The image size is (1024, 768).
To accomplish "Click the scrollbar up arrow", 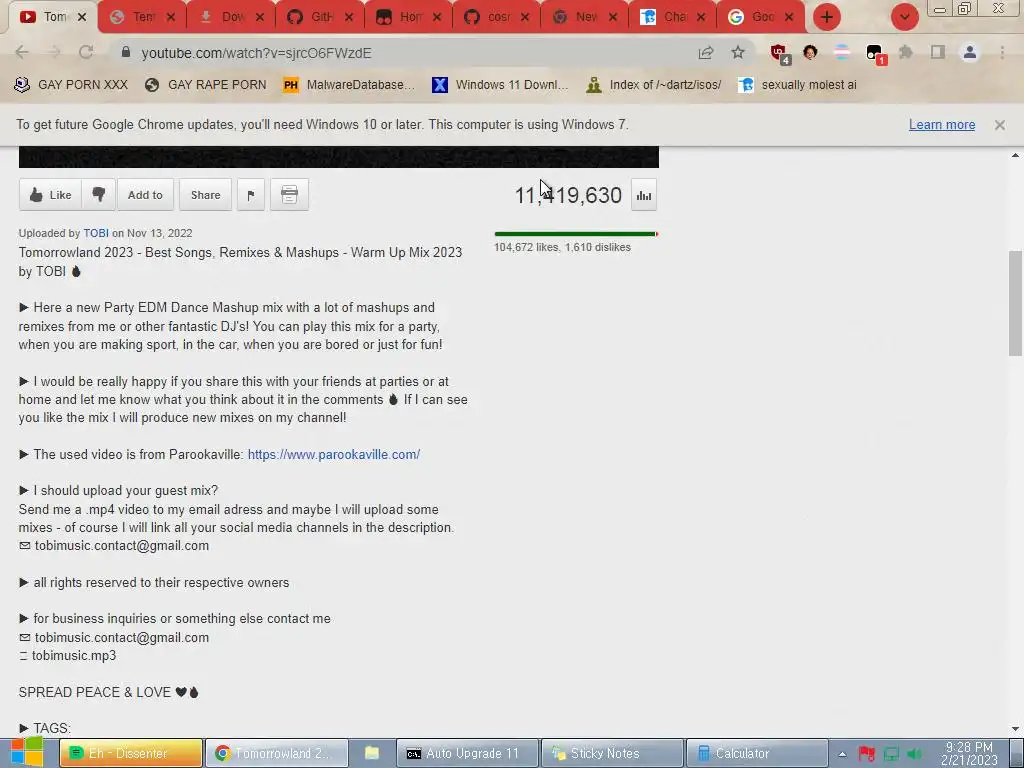I will 1015,155.
